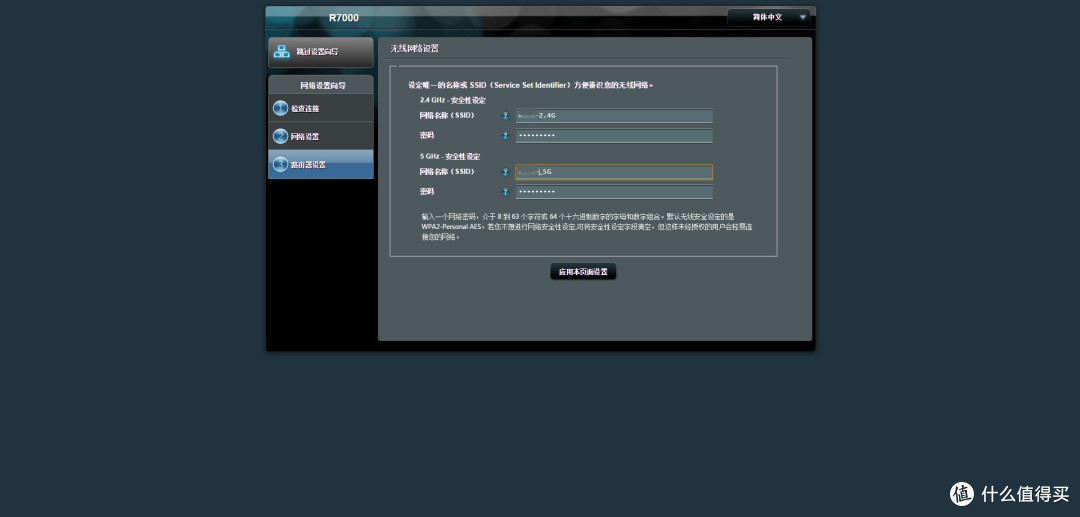The image size is (1080, 517).
Task: Click the 5 GHz - 安全性设定 section label
Action: [x=450, y=157]
